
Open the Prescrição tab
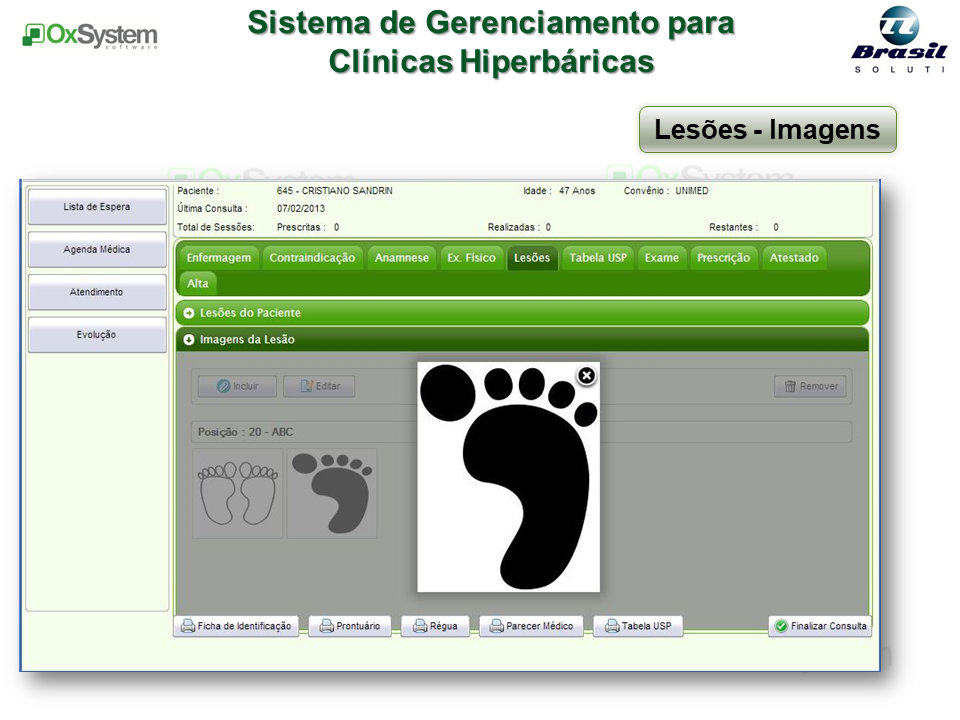[723, 258]
